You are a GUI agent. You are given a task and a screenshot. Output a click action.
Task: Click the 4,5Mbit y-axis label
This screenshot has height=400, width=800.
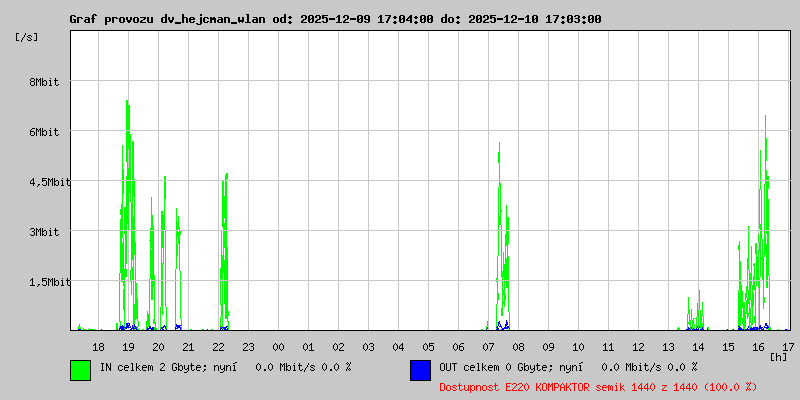point(47,182)
